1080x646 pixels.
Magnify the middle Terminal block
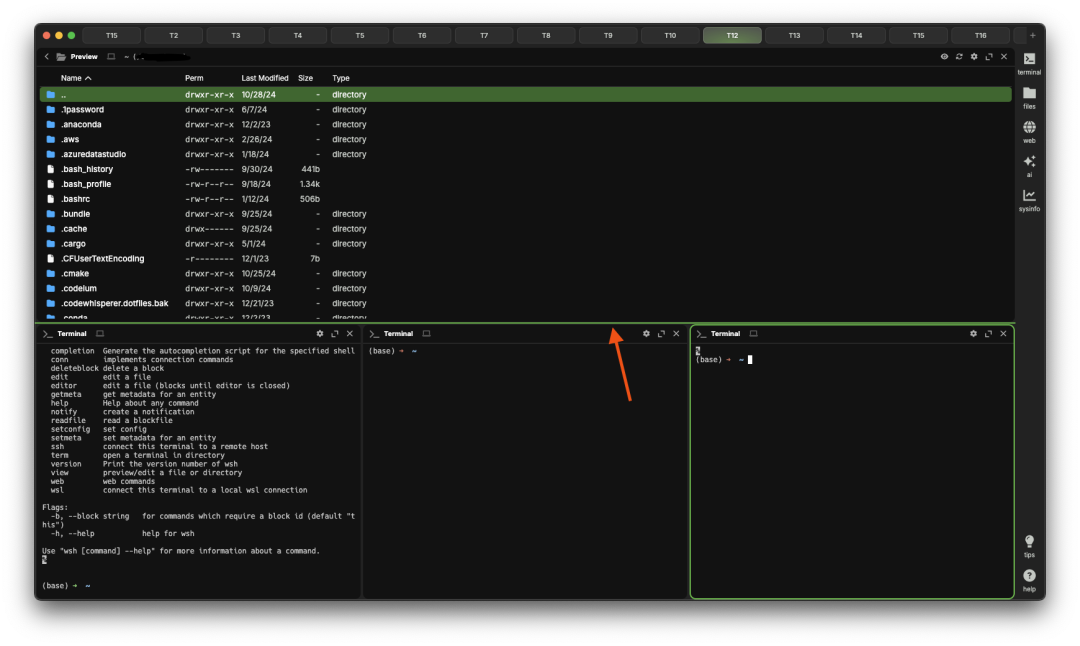661,333
